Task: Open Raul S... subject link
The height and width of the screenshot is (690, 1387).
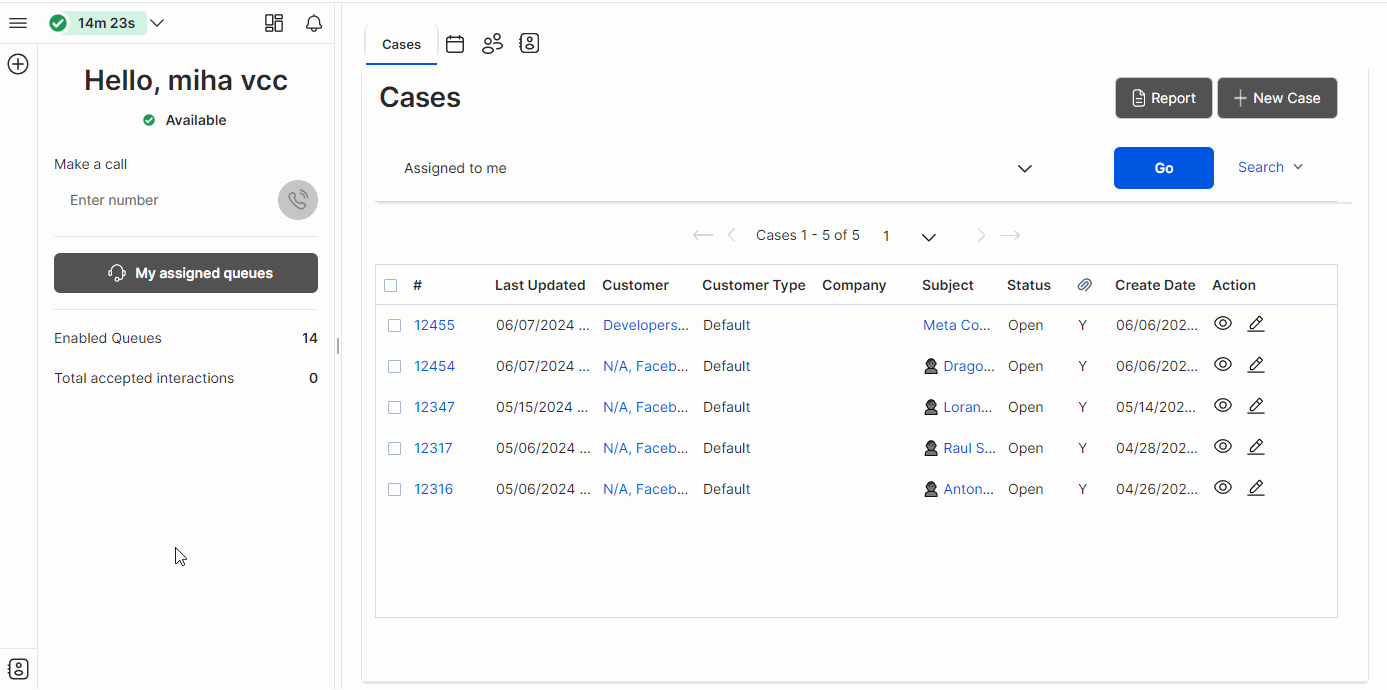Action: coord(969,448)
